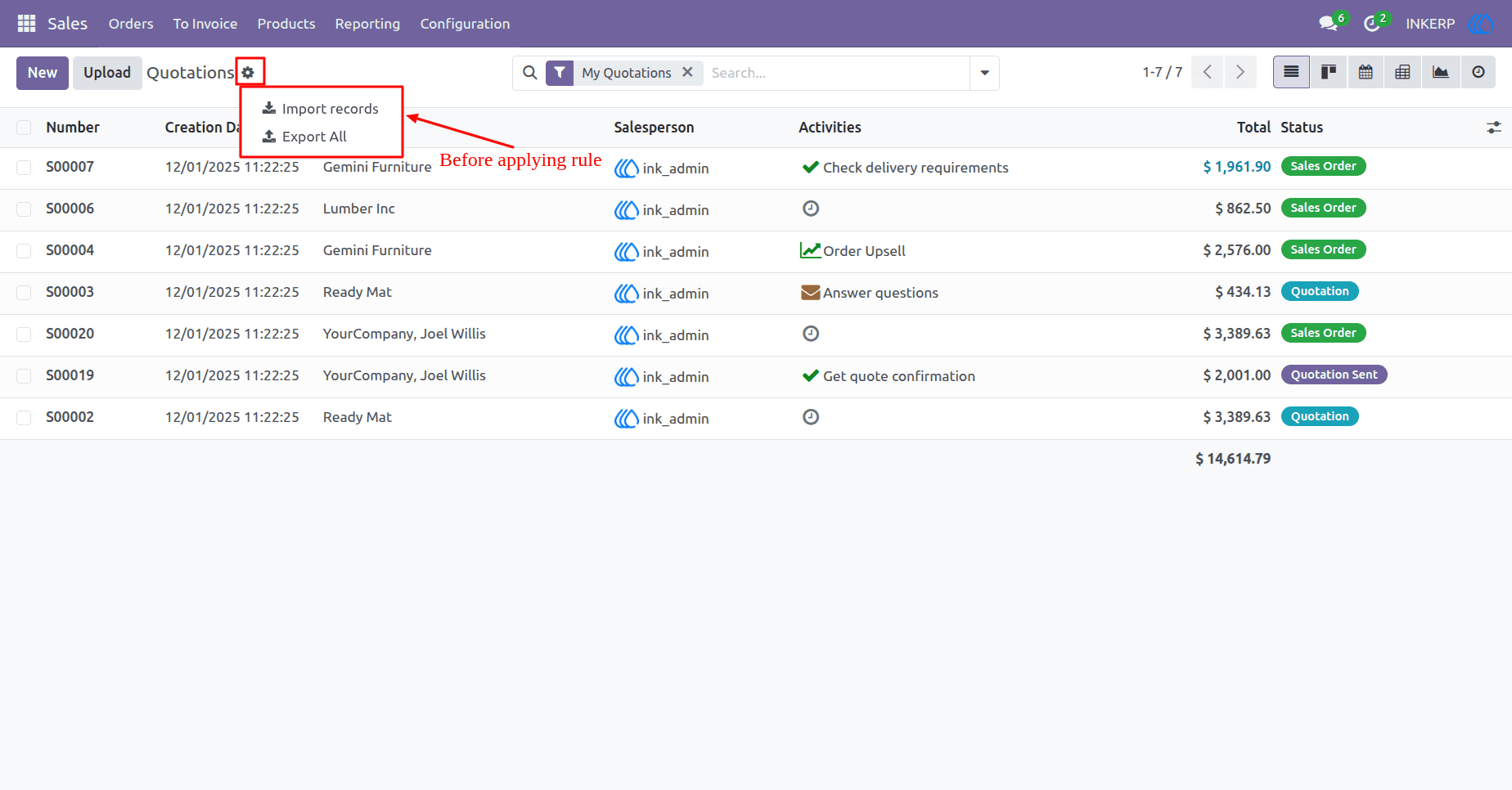Screen dimensions: 1512x790
Task: Open the Orders menu
Action: pyautogui.click(x=131, y=24)
